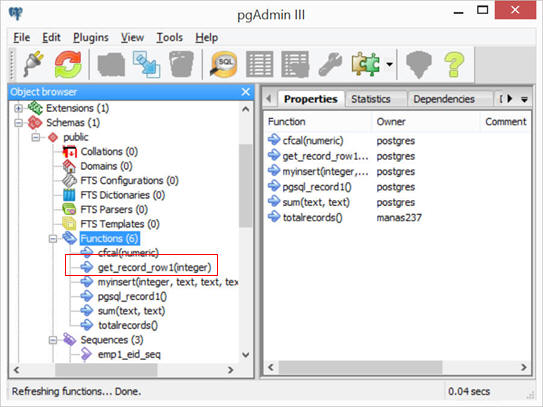The height and width of the screenshot is (407, 543).
Task: Select Schemas (1) in tree
Action: pos(73,123)
